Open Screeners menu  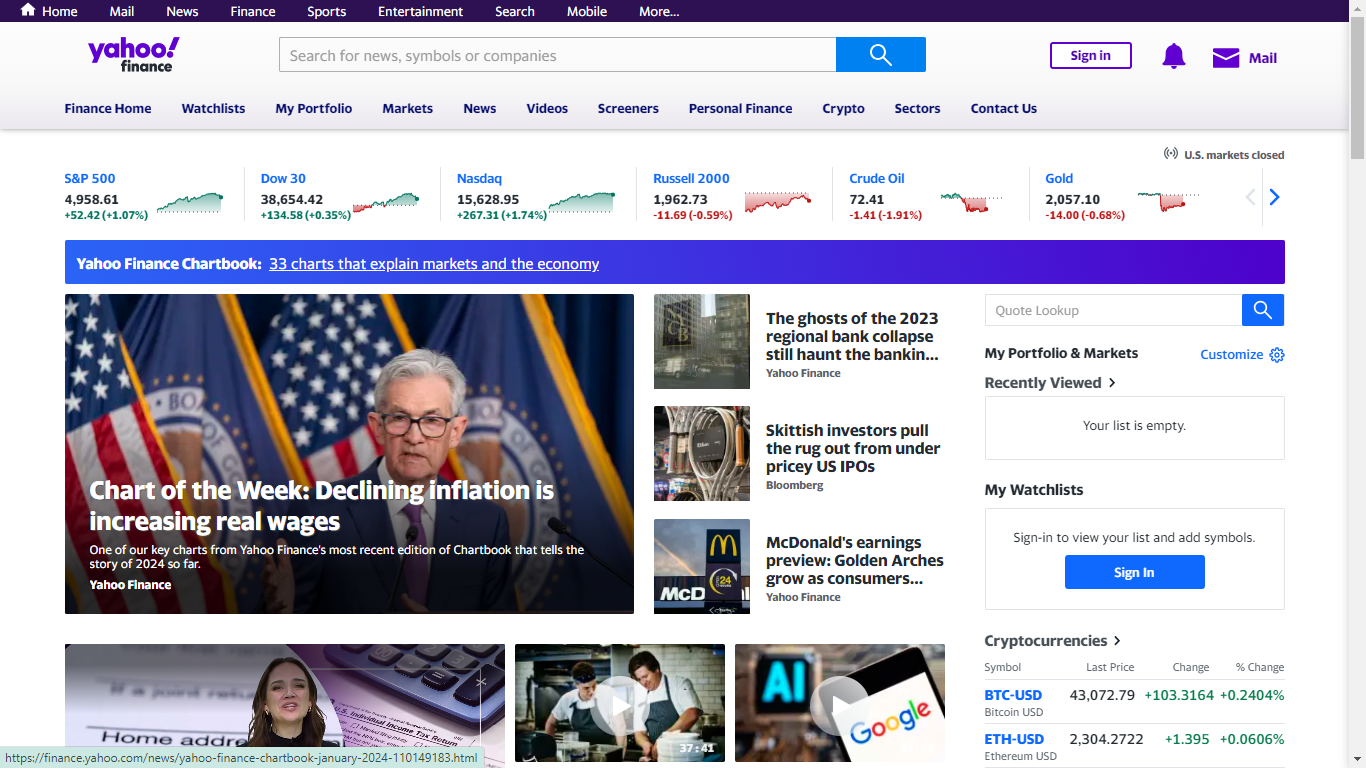tap(628, 108)
